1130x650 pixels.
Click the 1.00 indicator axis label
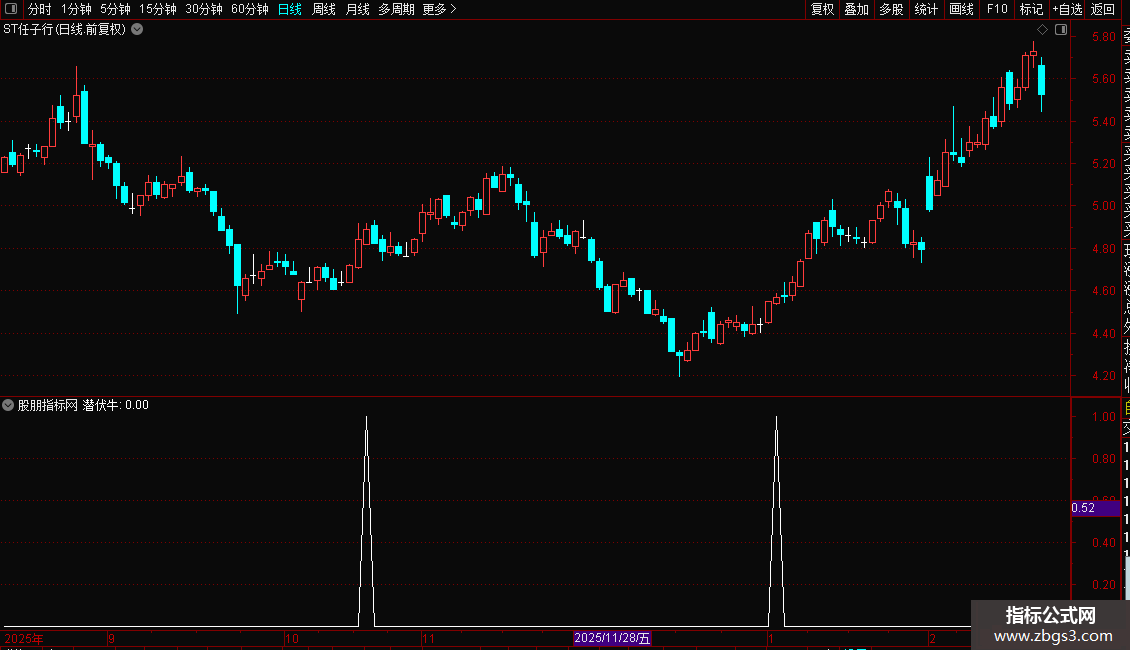(1103, 417)
